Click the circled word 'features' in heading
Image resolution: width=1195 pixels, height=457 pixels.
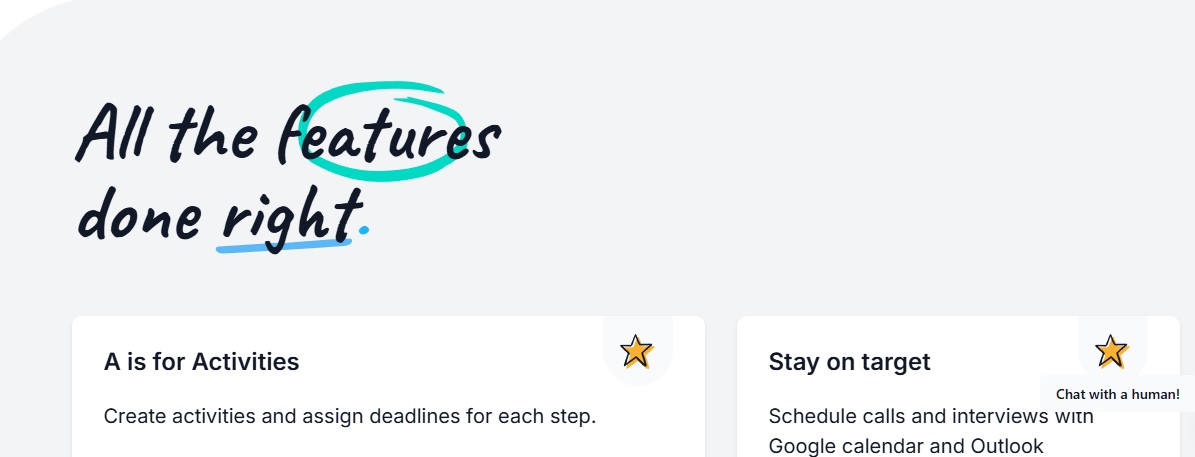pos(389,133)
